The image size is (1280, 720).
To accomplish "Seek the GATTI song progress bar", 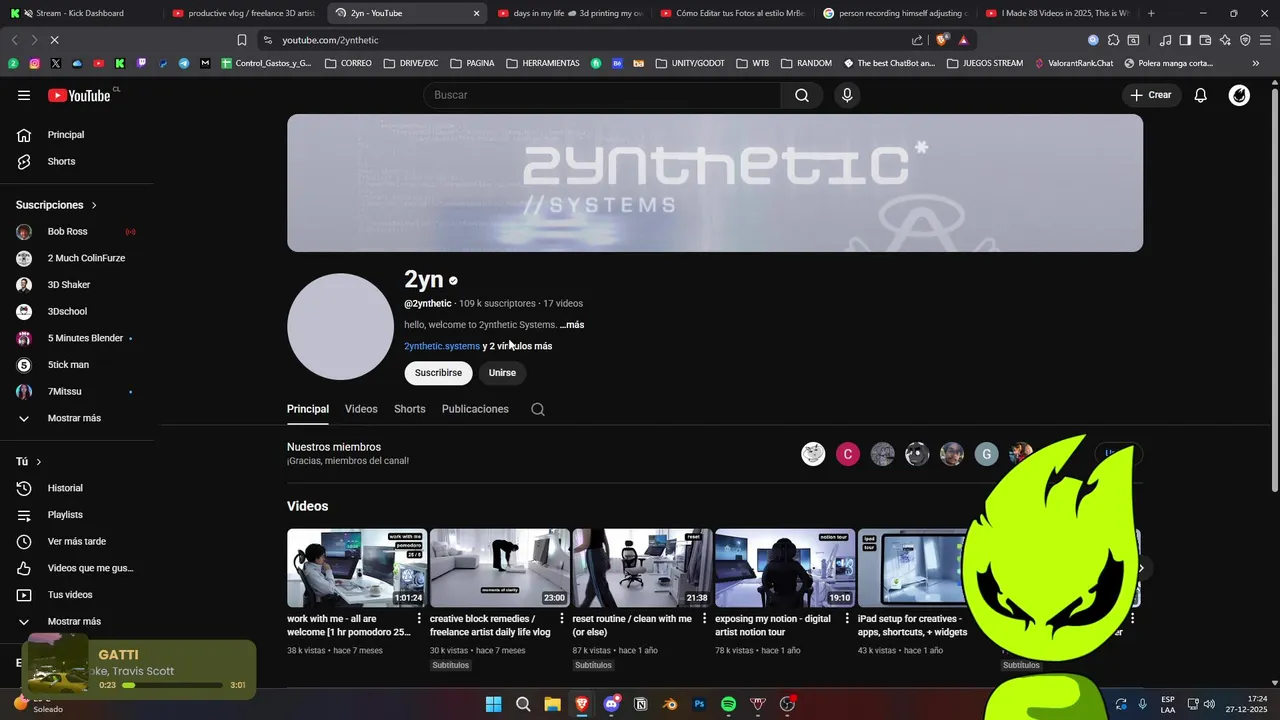I will point(171,685).
